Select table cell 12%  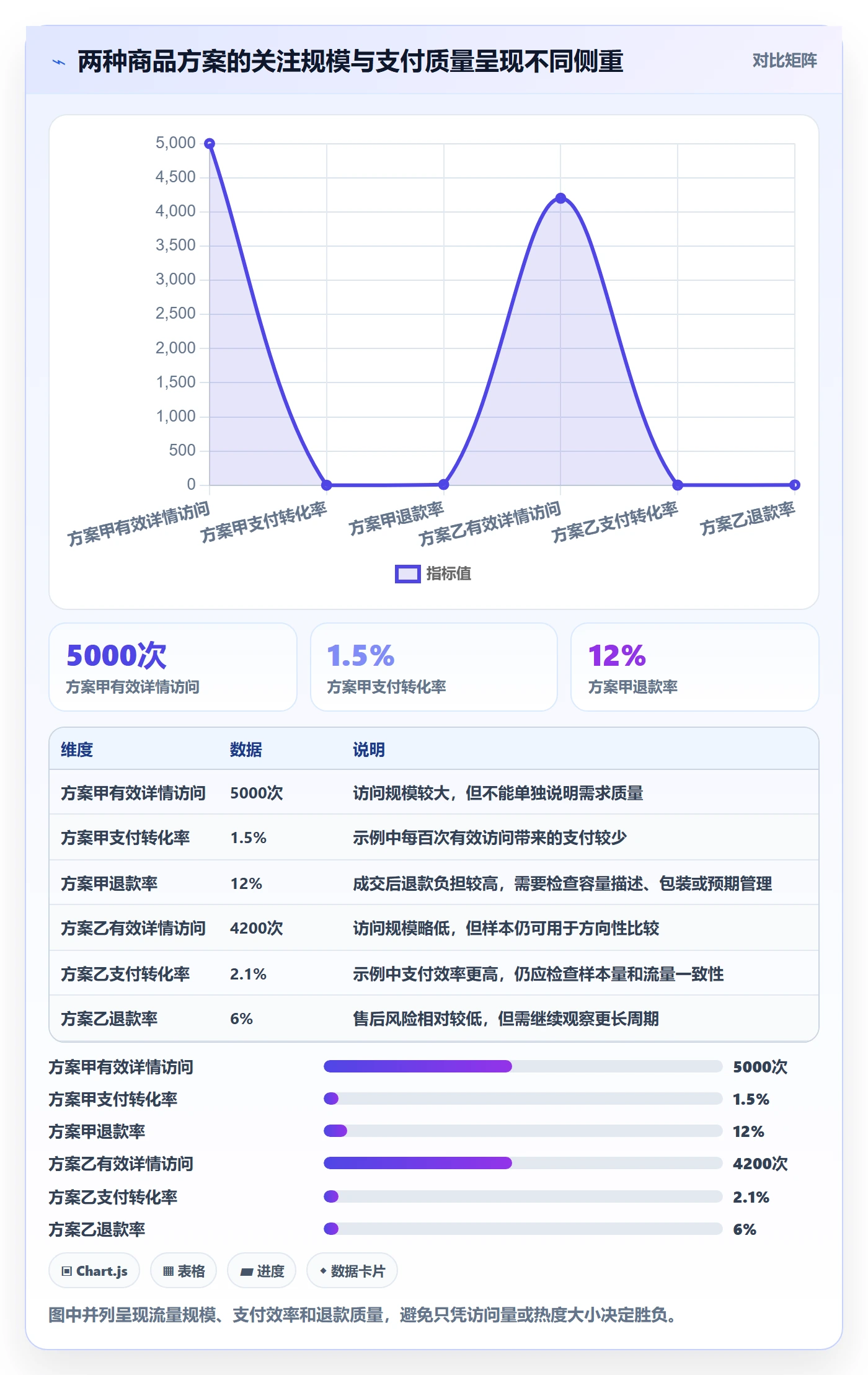click(x=246, y=883)
